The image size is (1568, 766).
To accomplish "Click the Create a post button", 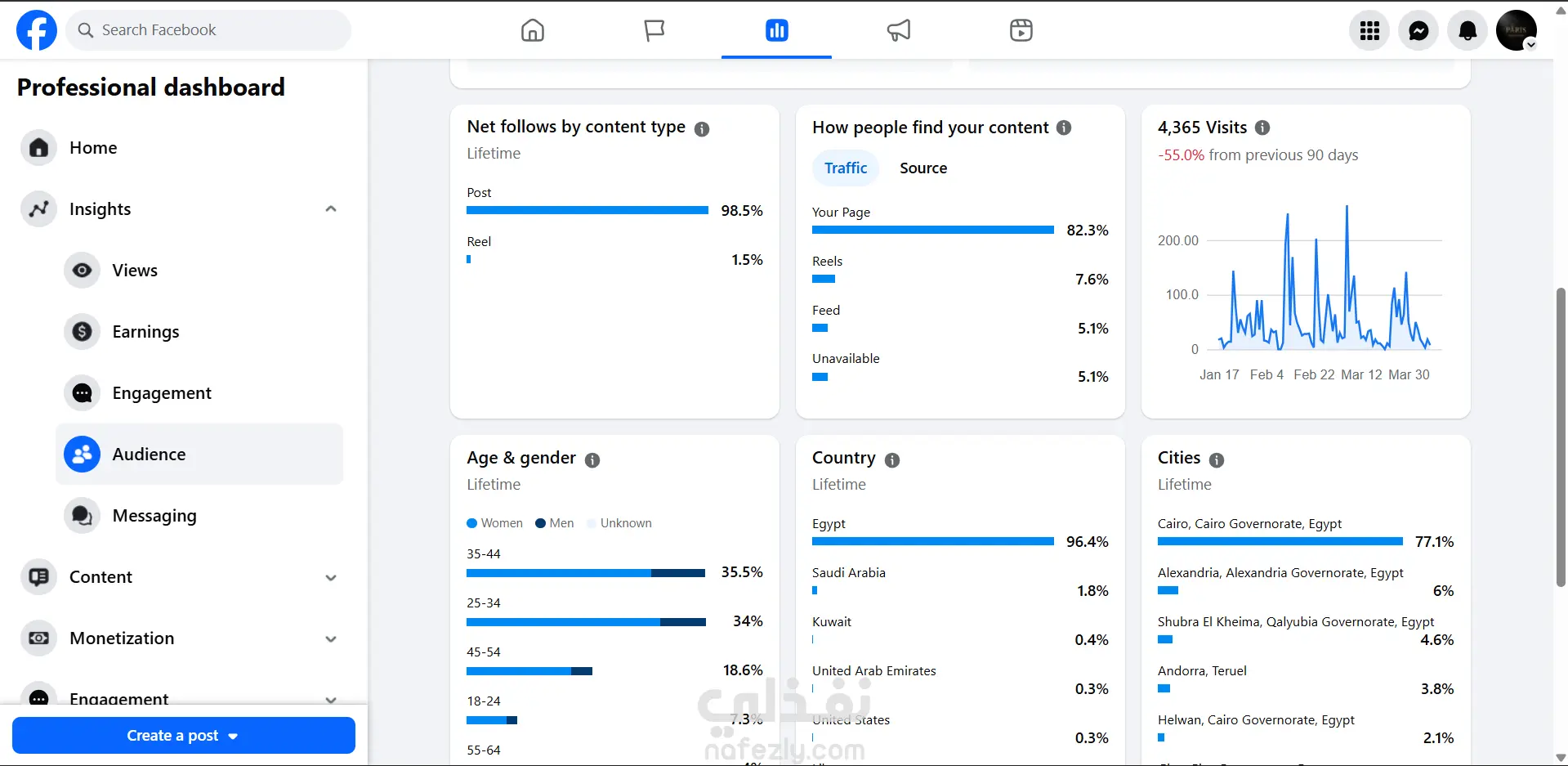I will click(184, 736).
